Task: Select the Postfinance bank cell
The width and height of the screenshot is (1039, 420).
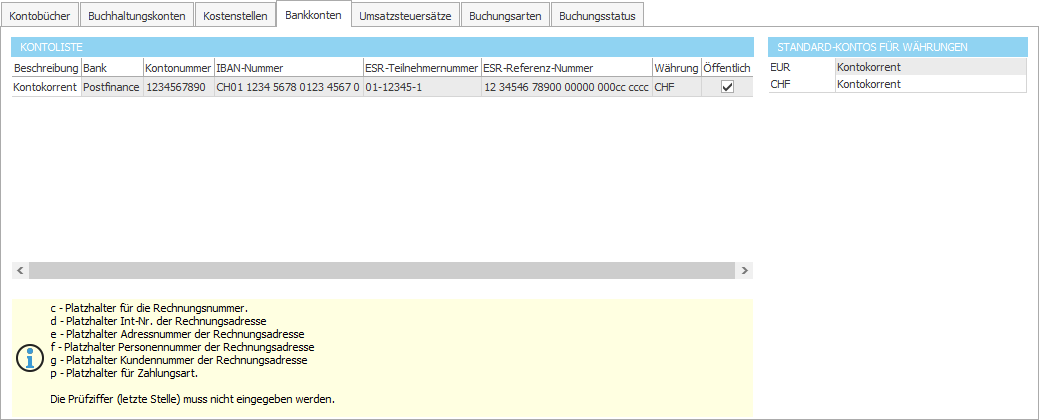Action: (111, 87)
